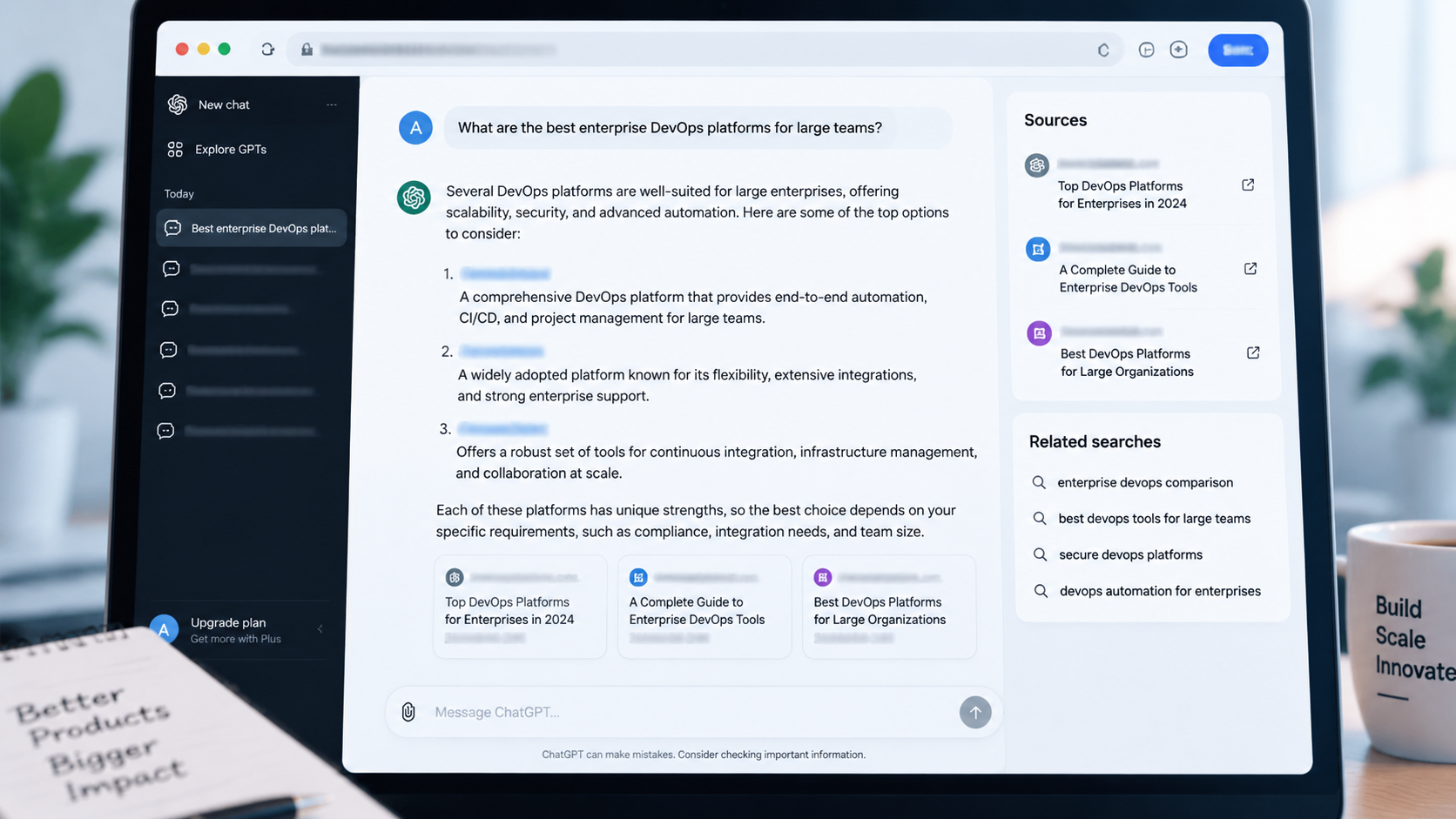Click the Complete Guide source favicon in Sources

[1038, 249]
